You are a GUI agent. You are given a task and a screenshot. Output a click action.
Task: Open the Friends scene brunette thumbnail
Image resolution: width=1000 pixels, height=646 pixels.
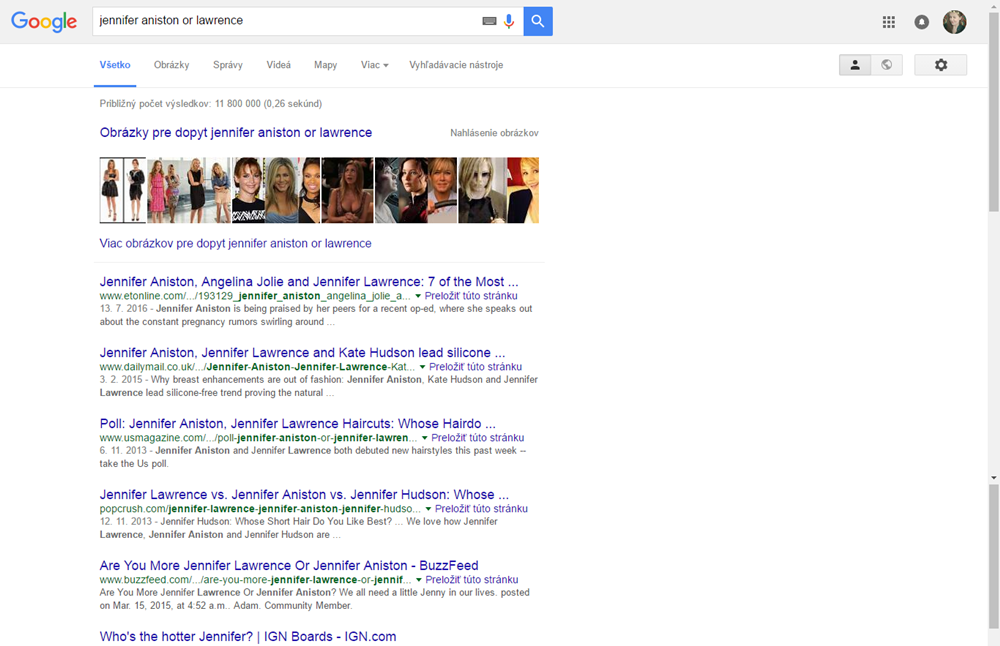348,190
